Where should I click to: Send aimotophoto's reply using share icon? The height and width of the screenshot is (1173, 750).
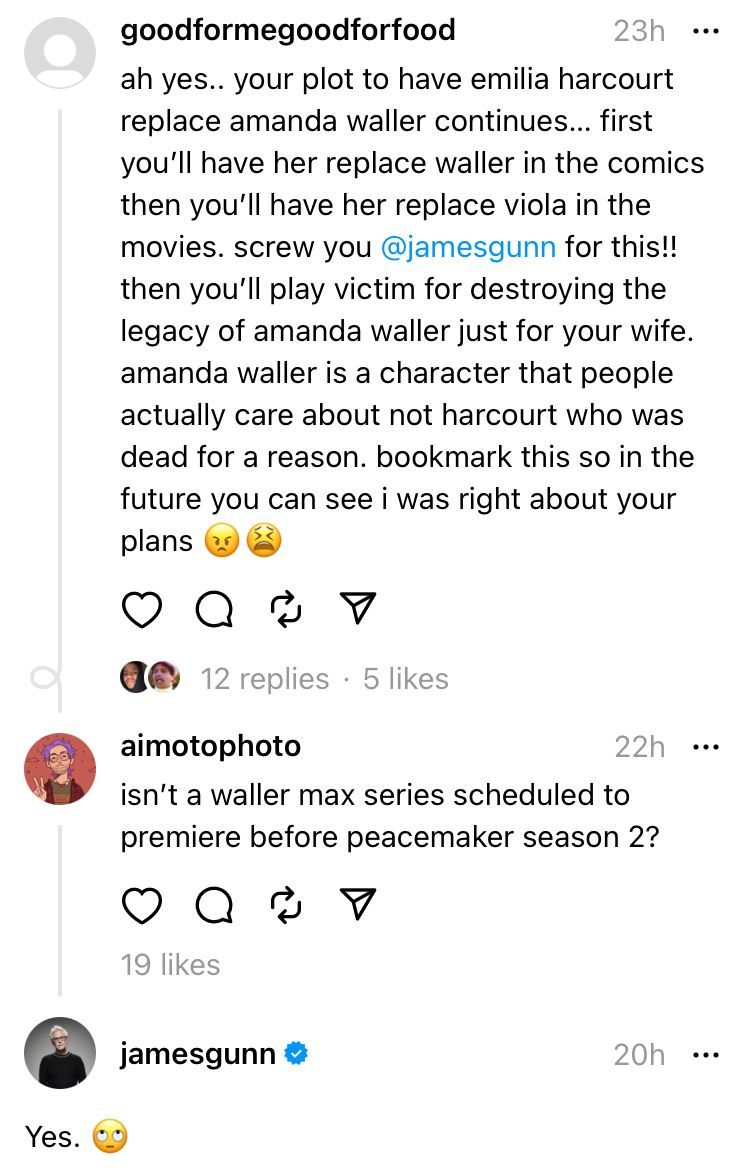pyautogui.click(x=357, y=904)
